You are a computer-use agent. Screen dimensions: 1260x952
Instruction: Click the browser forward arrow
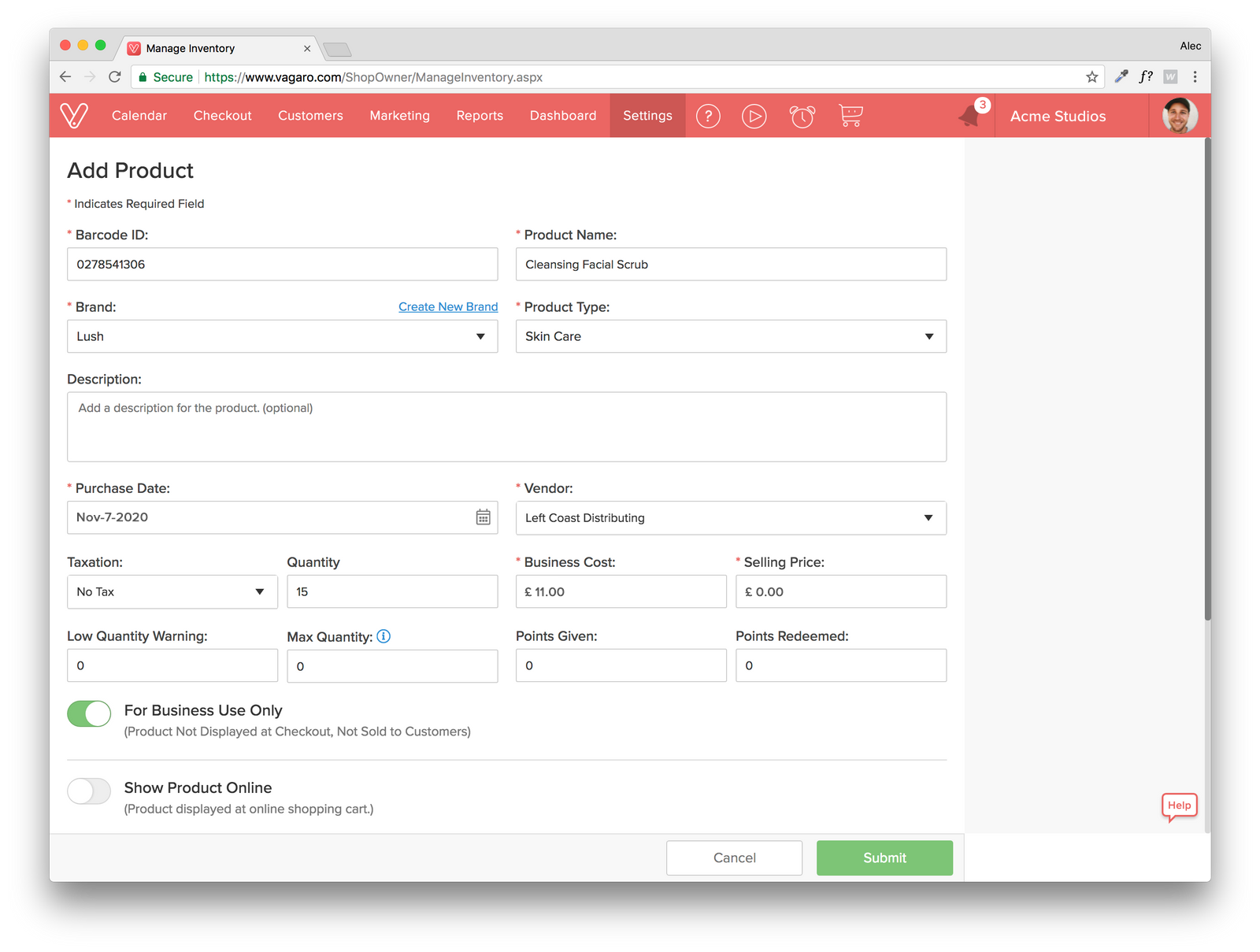tap(90, 77)
